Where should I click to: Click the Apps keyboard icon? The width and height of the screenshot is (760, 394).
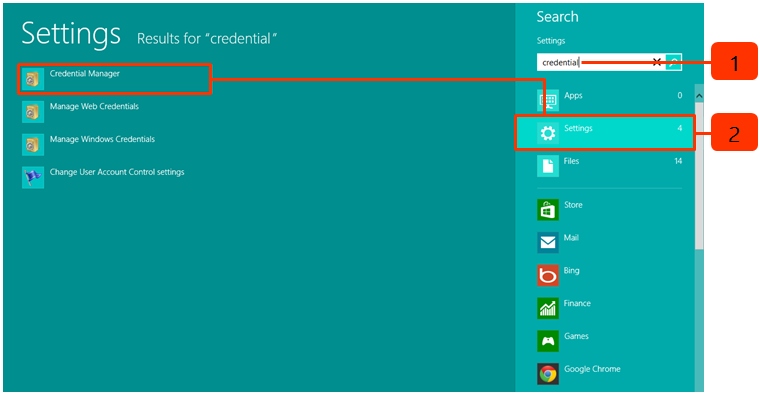coord(548,101)
